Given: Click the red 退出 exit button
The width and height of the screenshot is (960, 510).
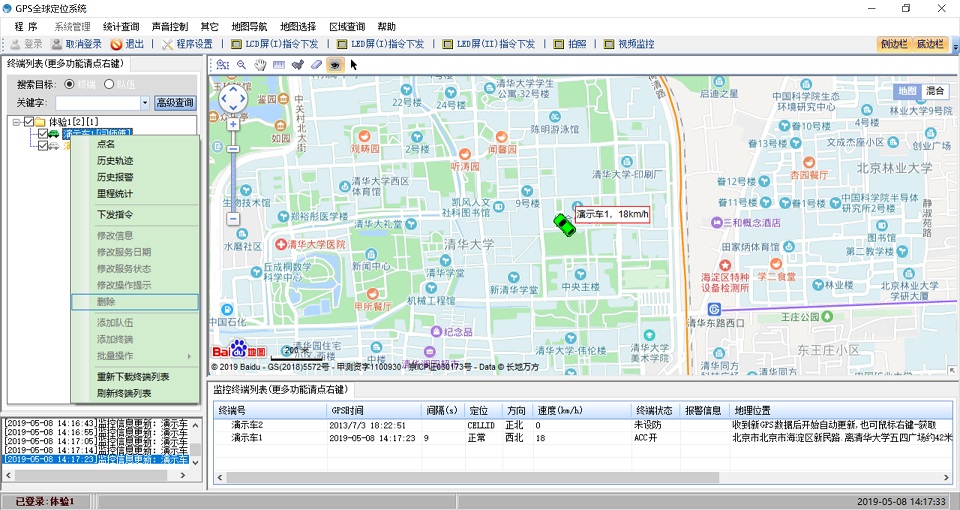Looking at the screenshot, I should 127,44.
